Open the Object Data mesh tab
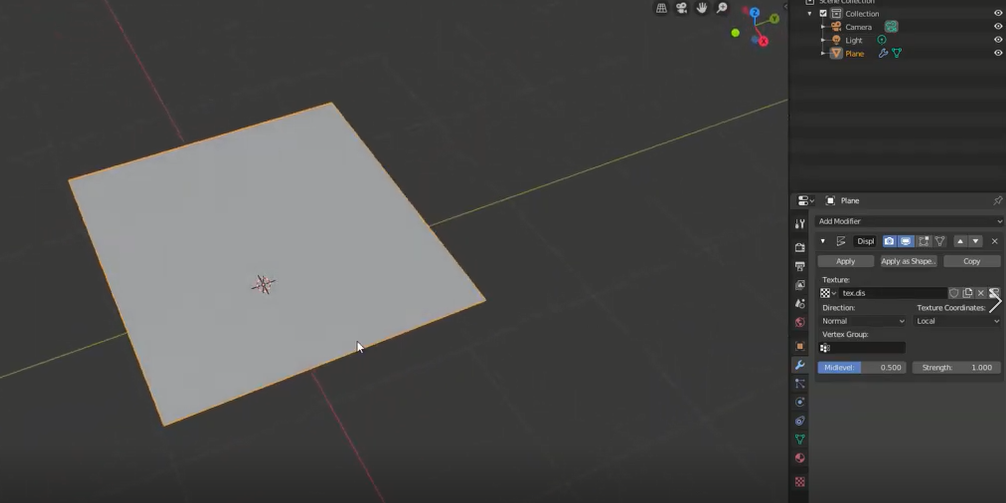Viewport: 1006px width, 503px height. pyautogui.click(x=799, y=439)
